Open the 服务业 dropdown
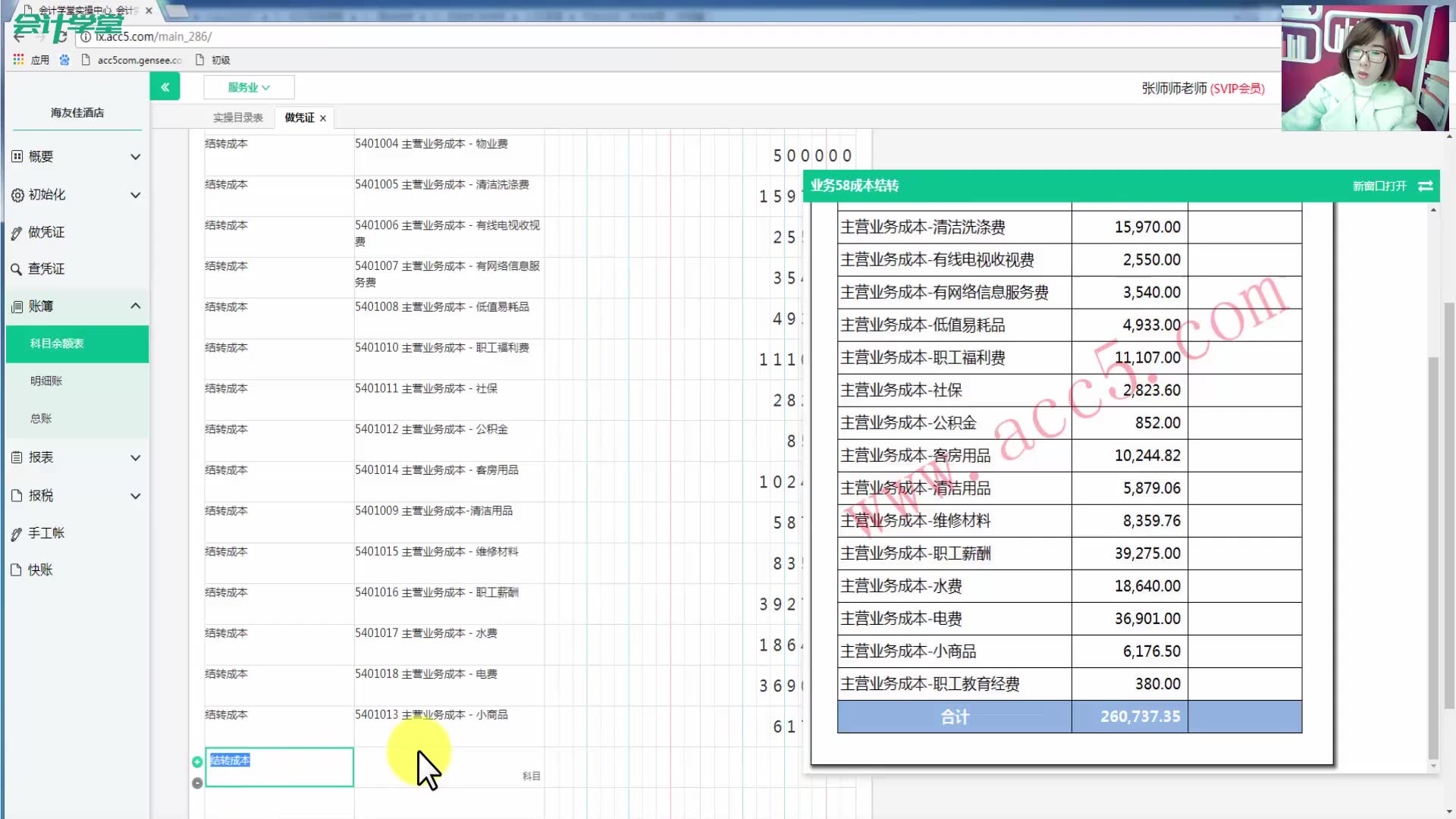 click(249, 87)
